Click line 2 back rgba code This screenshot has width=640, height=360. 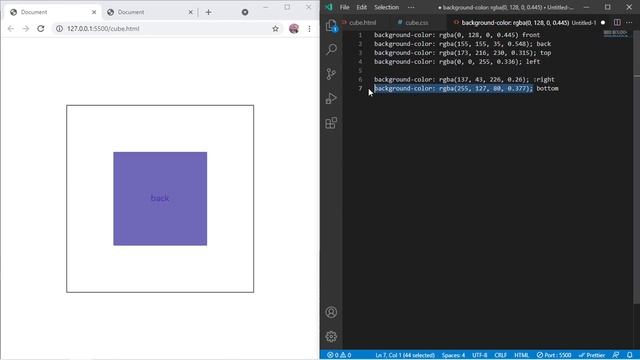(x=462, y=44)
